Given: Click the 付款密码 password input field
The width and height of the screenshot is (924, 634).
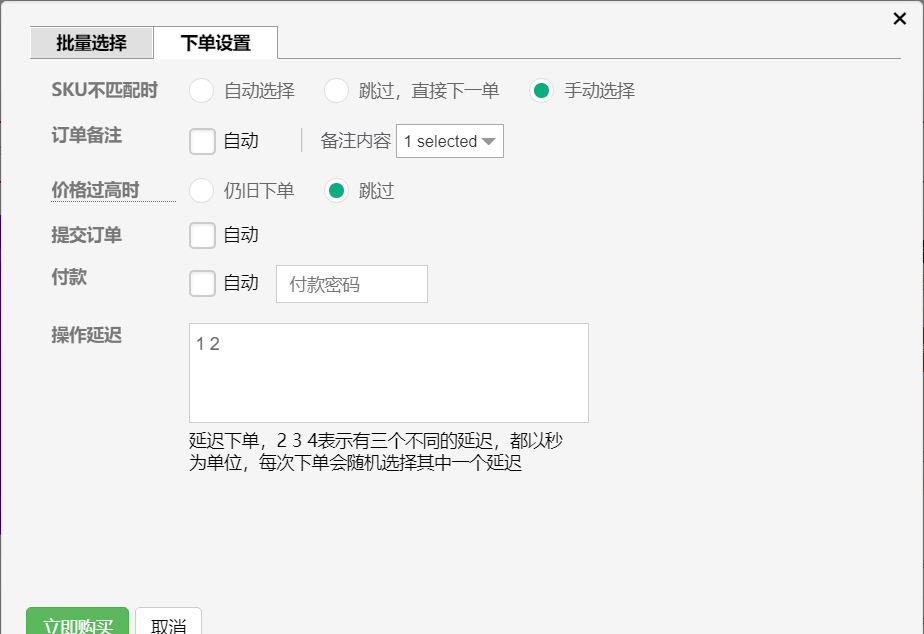Looking at the screenshot, I should 351,283.
